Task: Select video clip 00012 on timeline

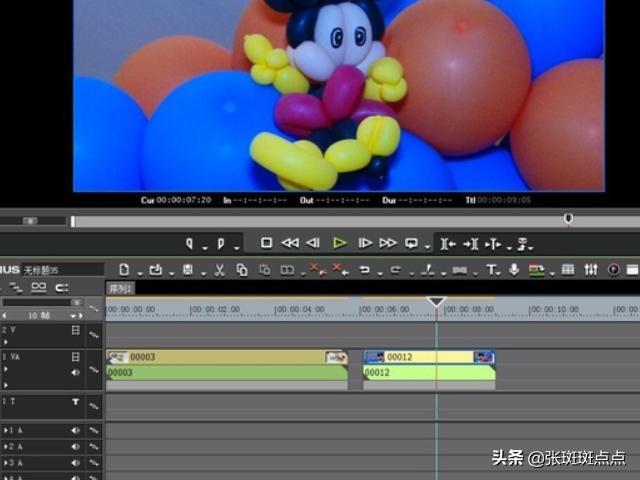Action: point(429,357)
